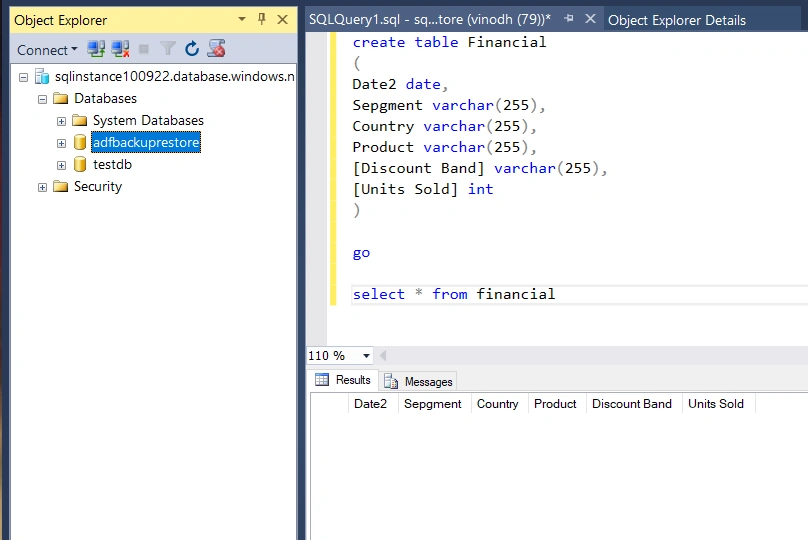Viewport: 808px width, 540px height.
Task: Click the Filter funnel icon
Action: [167, 49]
